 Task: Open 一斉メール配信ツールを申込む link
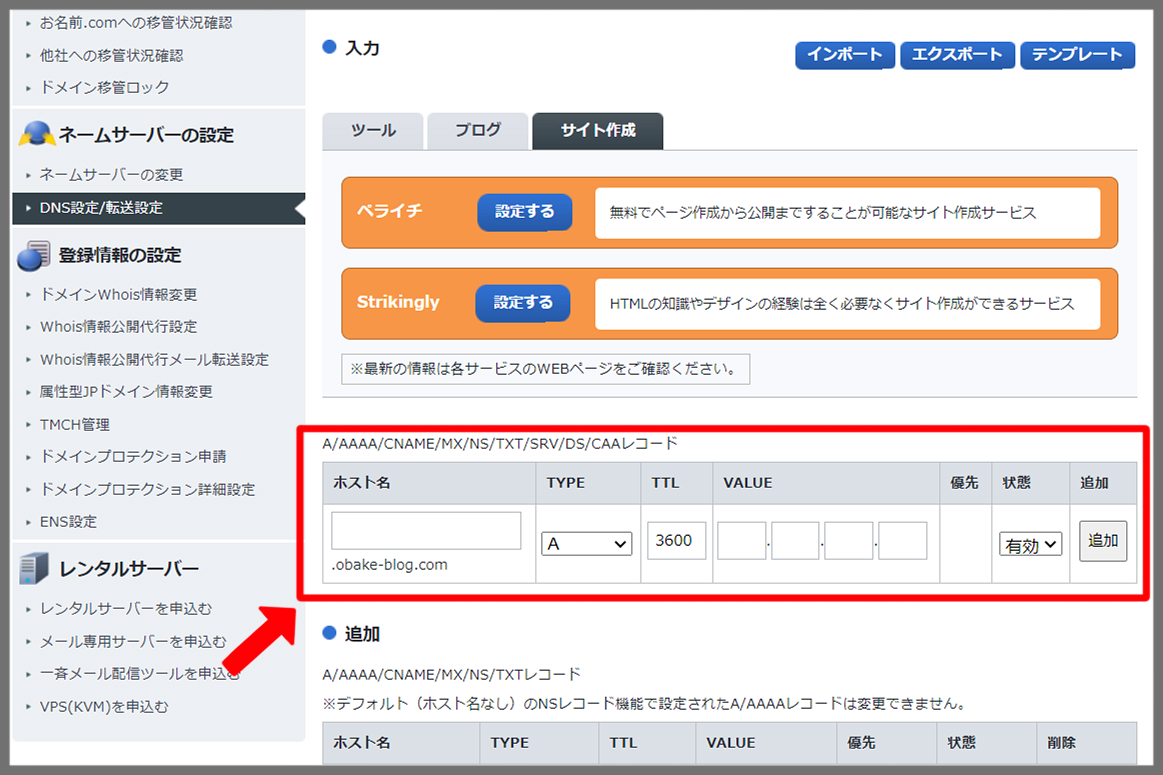click(x=140, y=673)
